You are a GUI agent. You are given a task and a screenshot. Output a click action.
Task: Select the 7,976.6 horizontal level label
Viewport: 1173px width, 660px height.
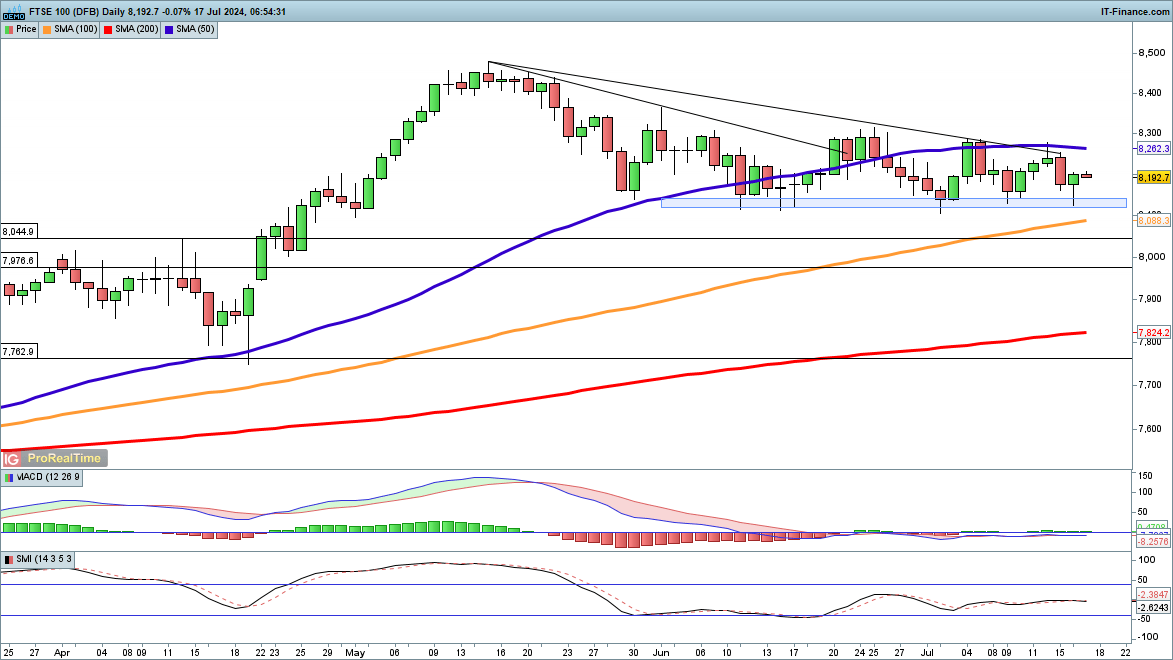(19, 260)
